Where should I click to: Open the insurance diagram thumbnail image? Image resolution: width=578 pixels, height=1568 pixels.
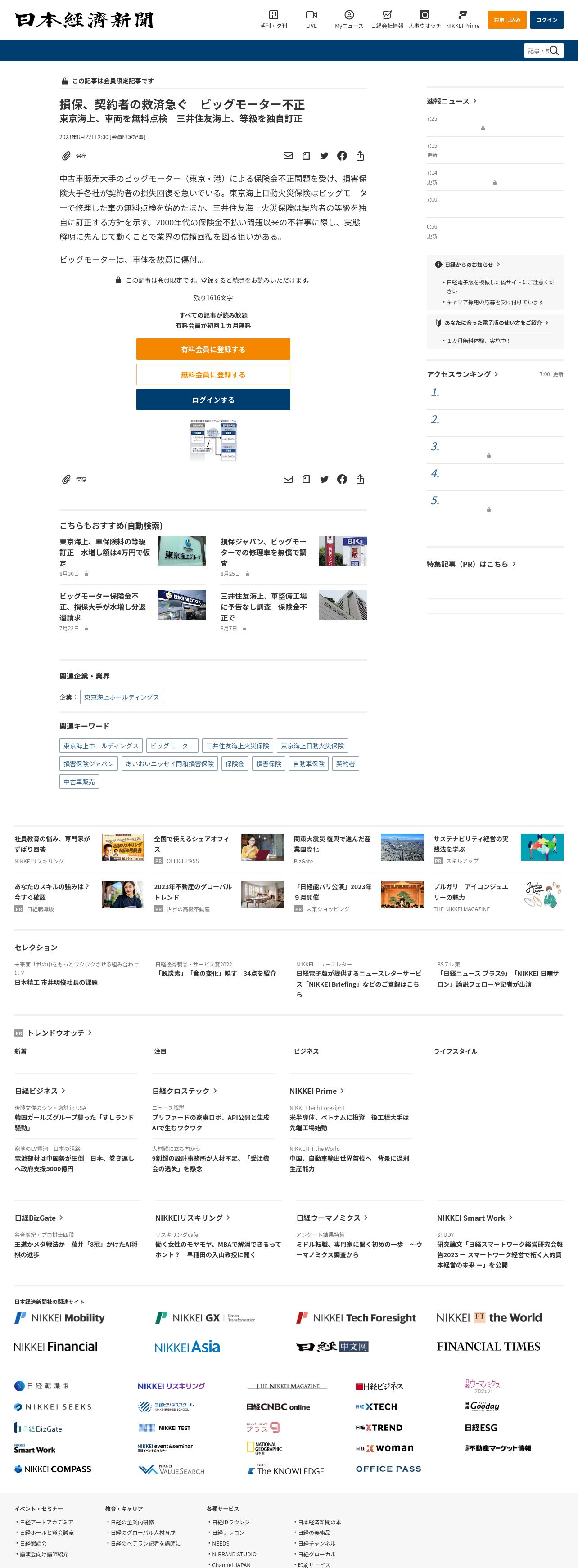pos(213,440)
